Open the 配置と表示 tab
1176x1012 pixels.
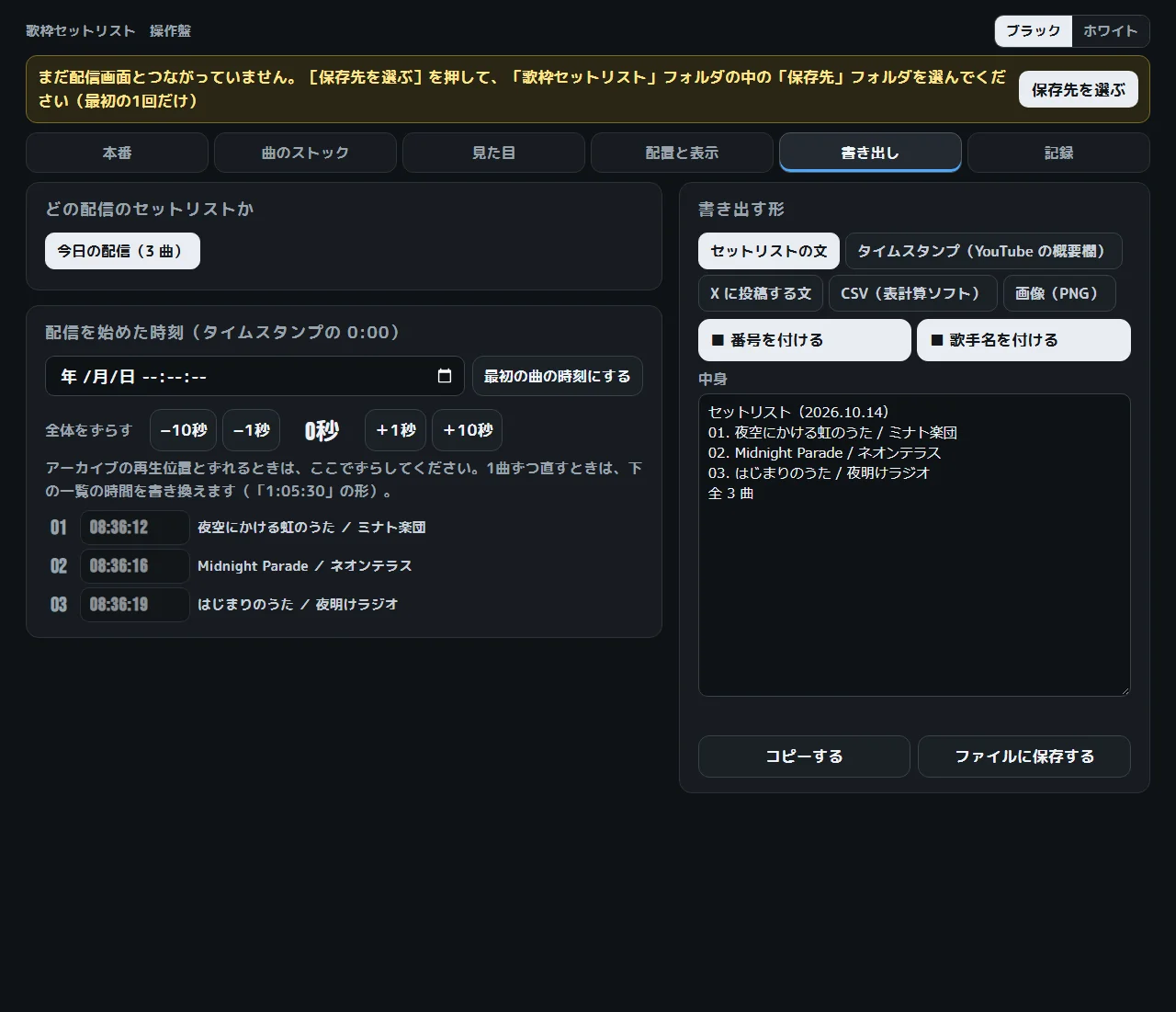[682, 153]
